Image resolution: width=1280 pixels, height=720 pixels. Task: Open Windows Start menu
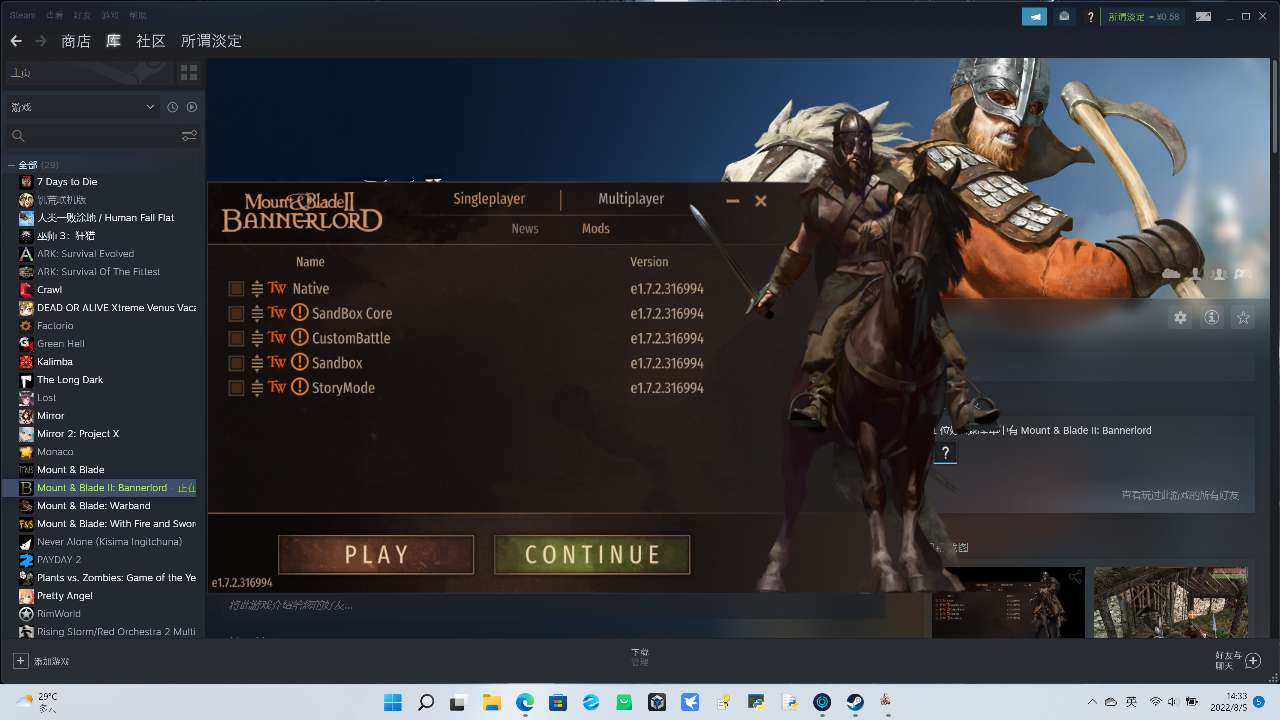[x=393, y=702]
